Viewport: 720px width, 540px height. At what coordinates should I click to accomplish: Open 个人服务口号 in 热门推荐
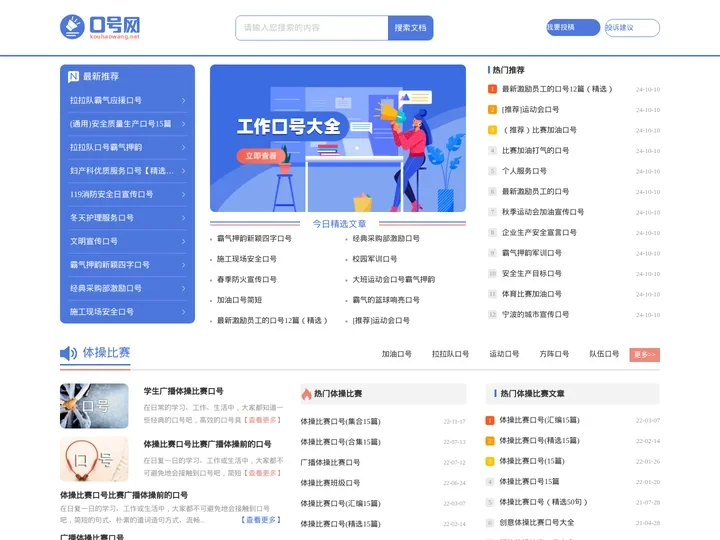pos(524,171)
